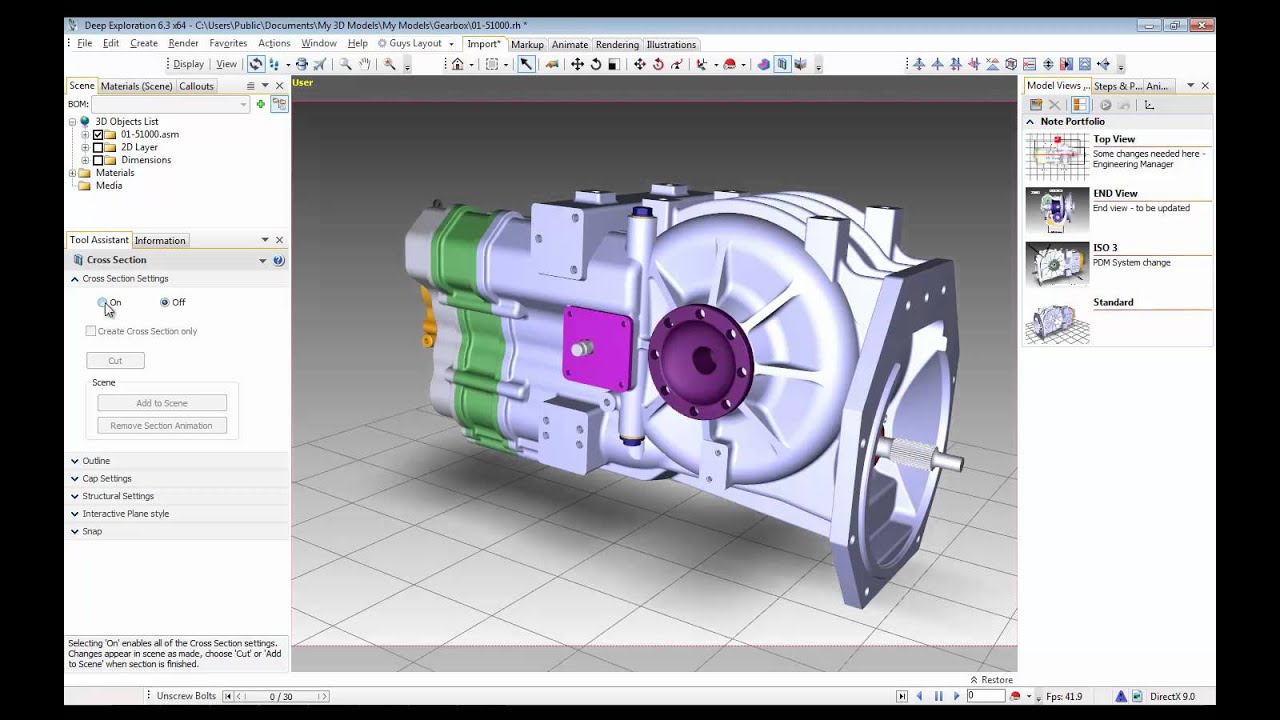
Task: Click the frame number input field
Action: (985, 696)
